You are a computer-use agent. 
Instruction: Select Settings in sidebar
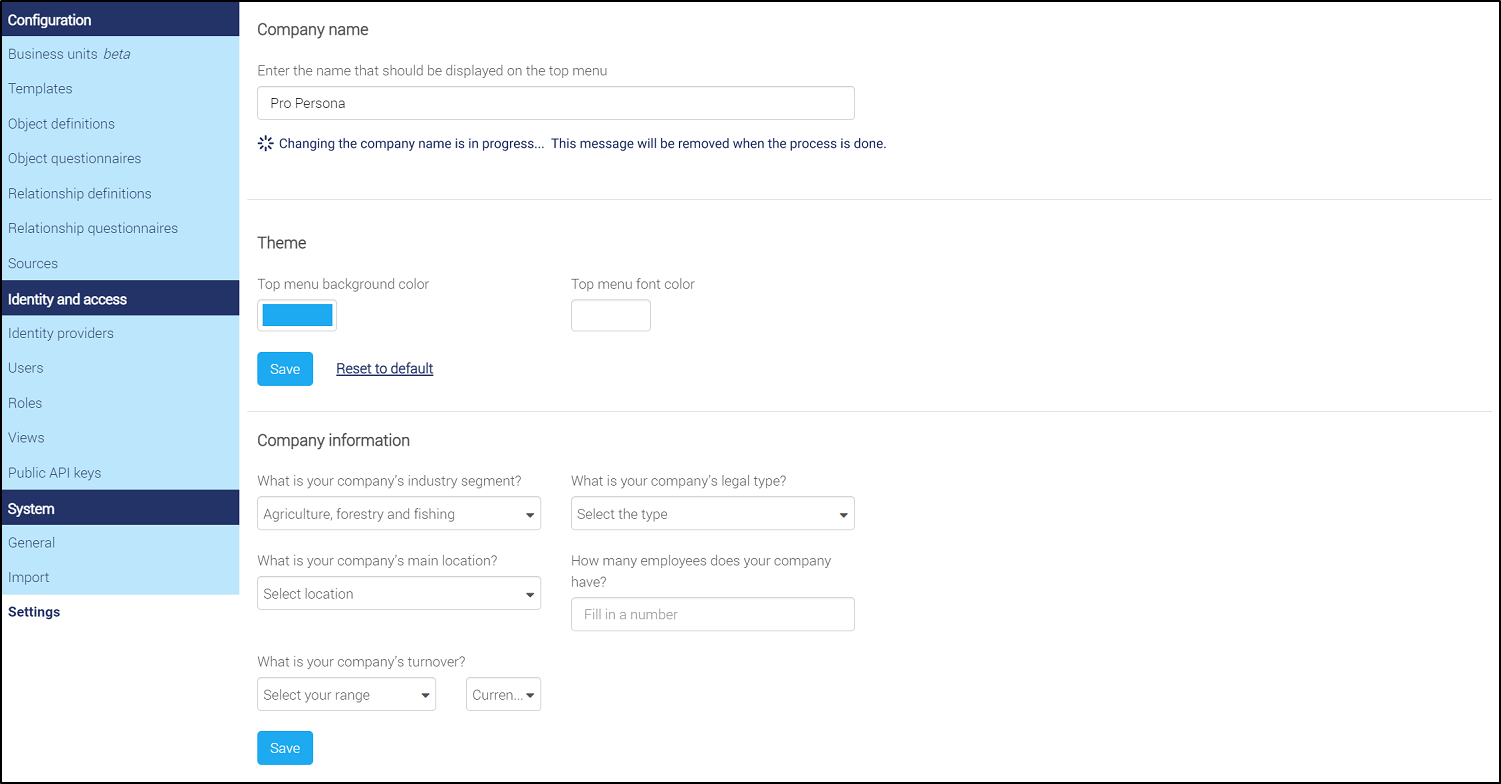click(x=34, y=612)
